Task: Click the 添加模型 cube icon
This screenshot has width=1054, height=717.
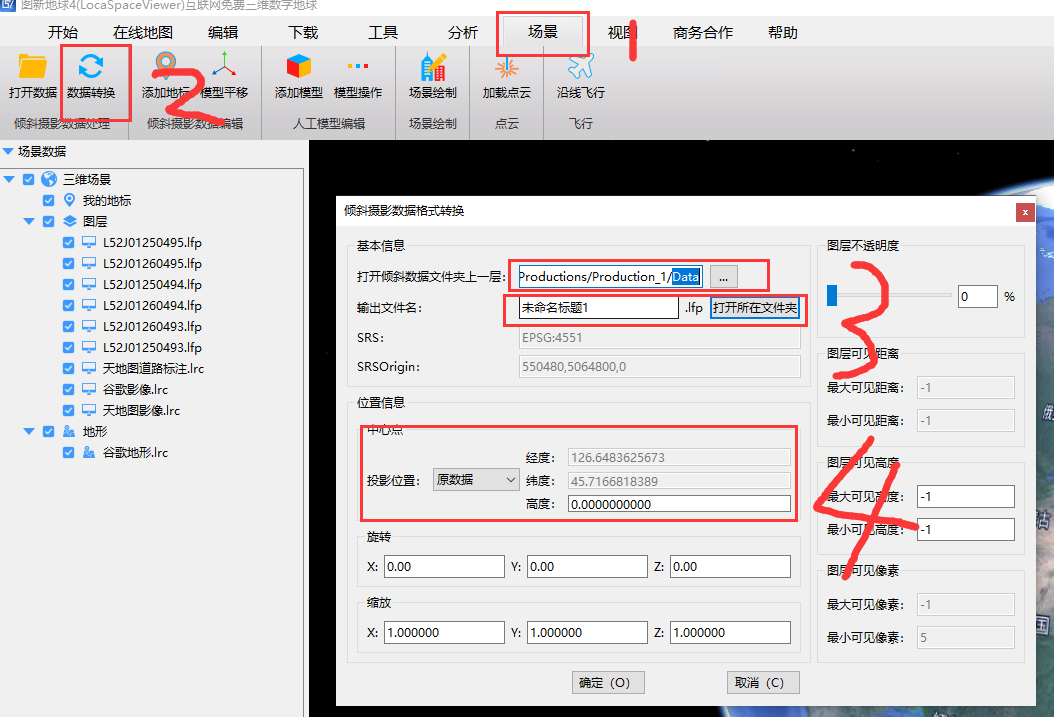Action: point(299,68)
